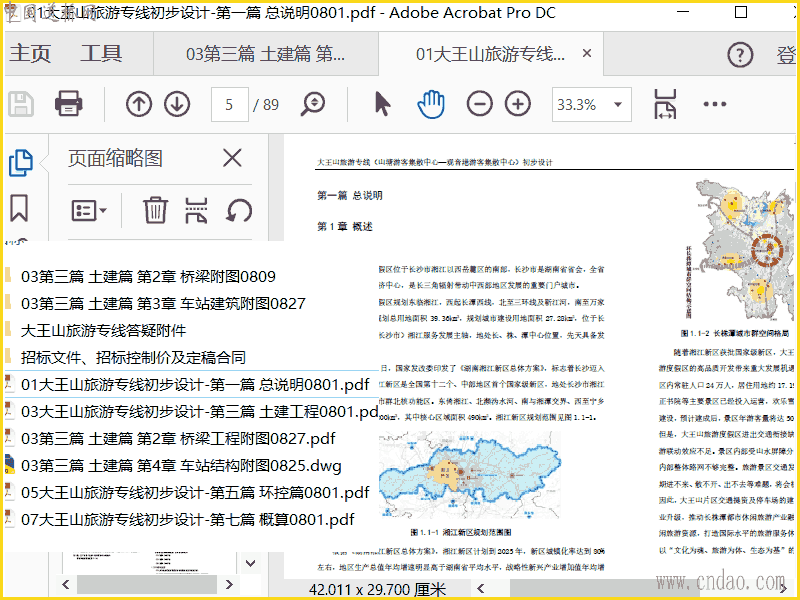Switch to the 03第三篇 土建篇 document tab
800x600 pixels.
[x=266, y=54]
